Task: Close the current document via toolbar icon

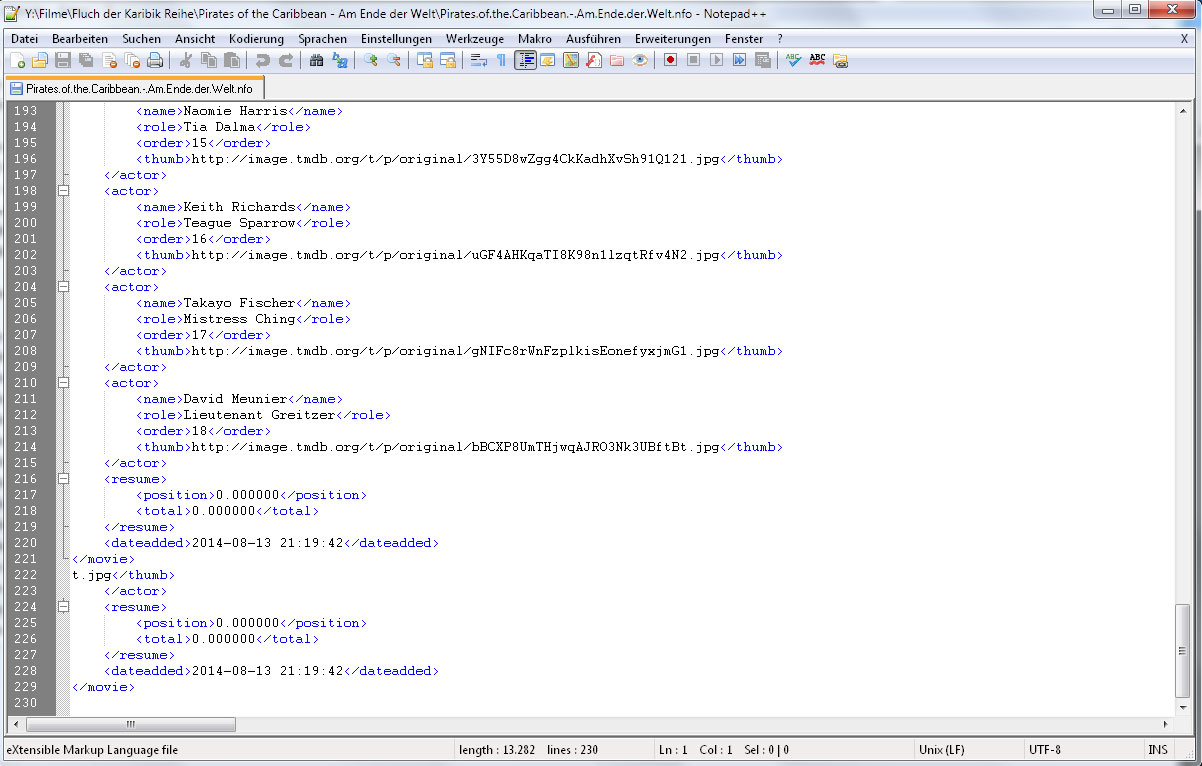Action: click(x=109, y=61)
